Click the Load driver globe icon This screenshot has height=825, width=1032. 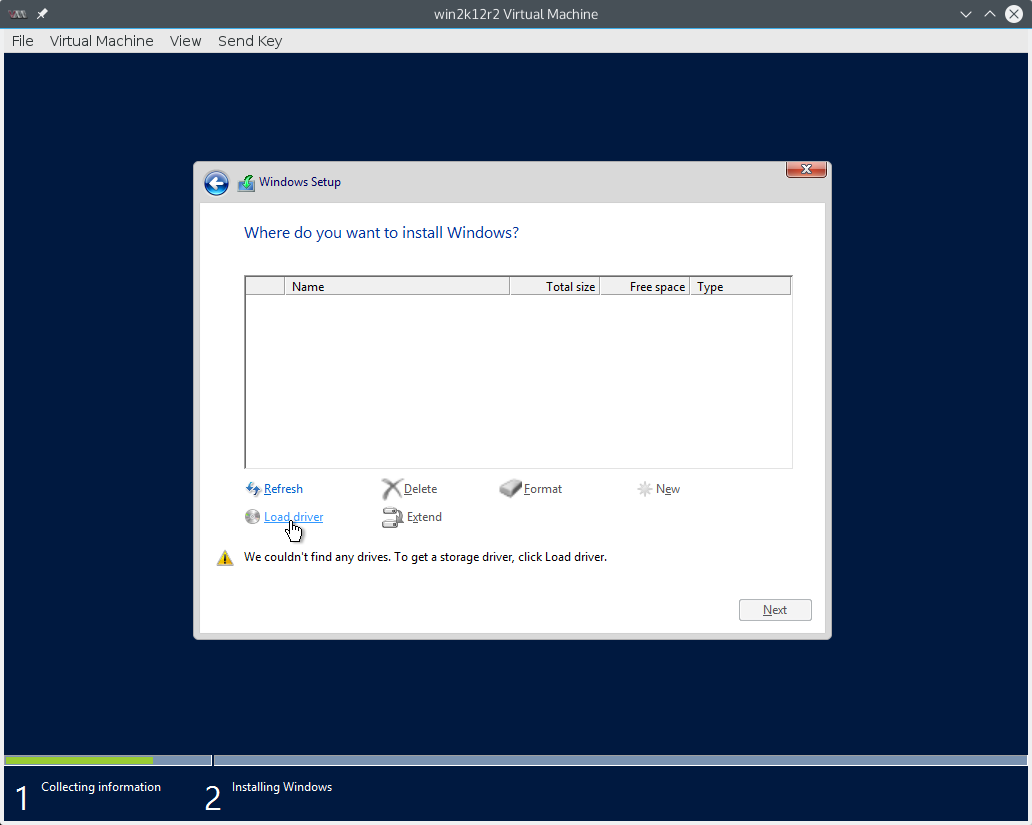tap(251, 516)
